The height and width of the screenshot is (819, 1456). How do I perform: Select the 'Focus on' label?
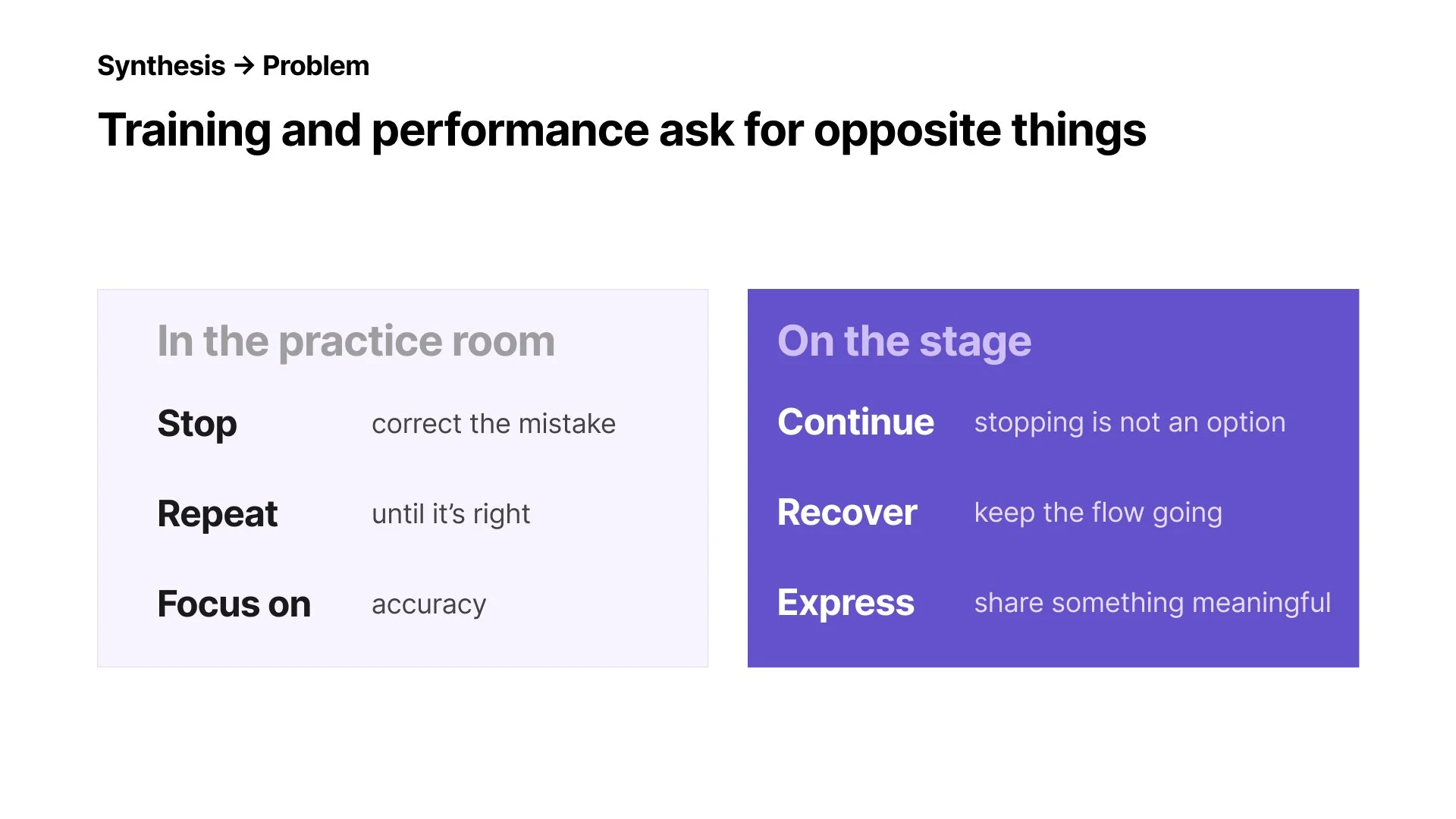[x=234, y=604]
